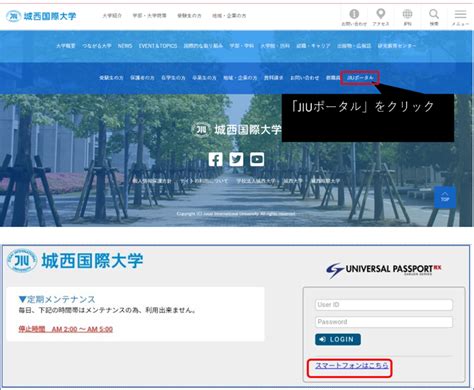Select the 研究 center item in blue menu
Screen dimensions: 474x390
(x=397, y=46)
